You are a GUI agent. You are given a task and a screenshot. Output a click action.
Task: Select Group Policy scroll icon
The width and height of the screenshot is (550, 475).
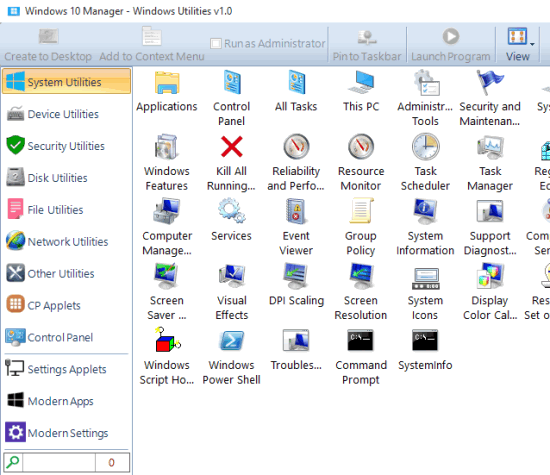click(x=361, y=211)
